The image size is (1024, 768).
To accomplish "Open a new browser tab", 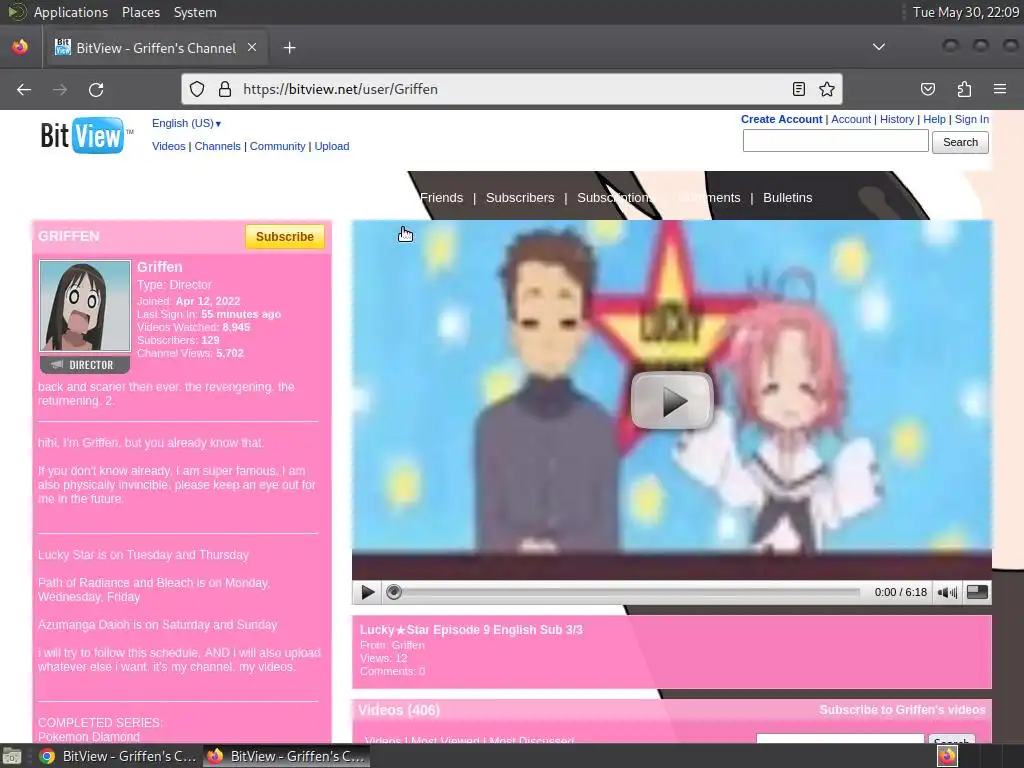I will coord(289,48).
